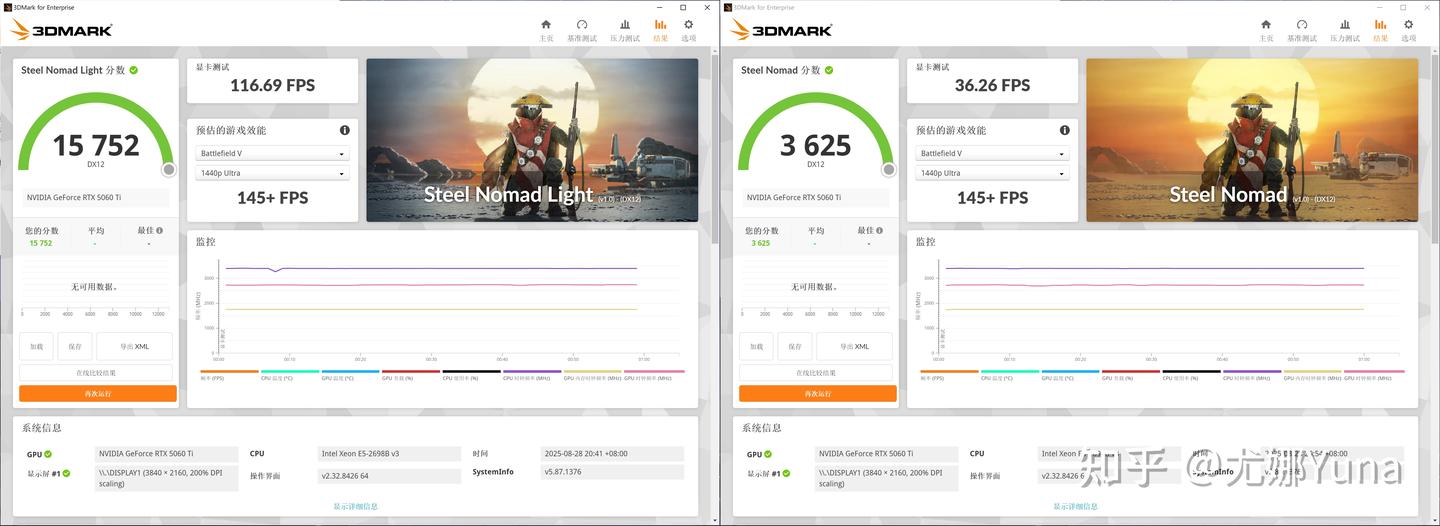Click scrollbar of Steel Nomad Light window

coord(714,150)
